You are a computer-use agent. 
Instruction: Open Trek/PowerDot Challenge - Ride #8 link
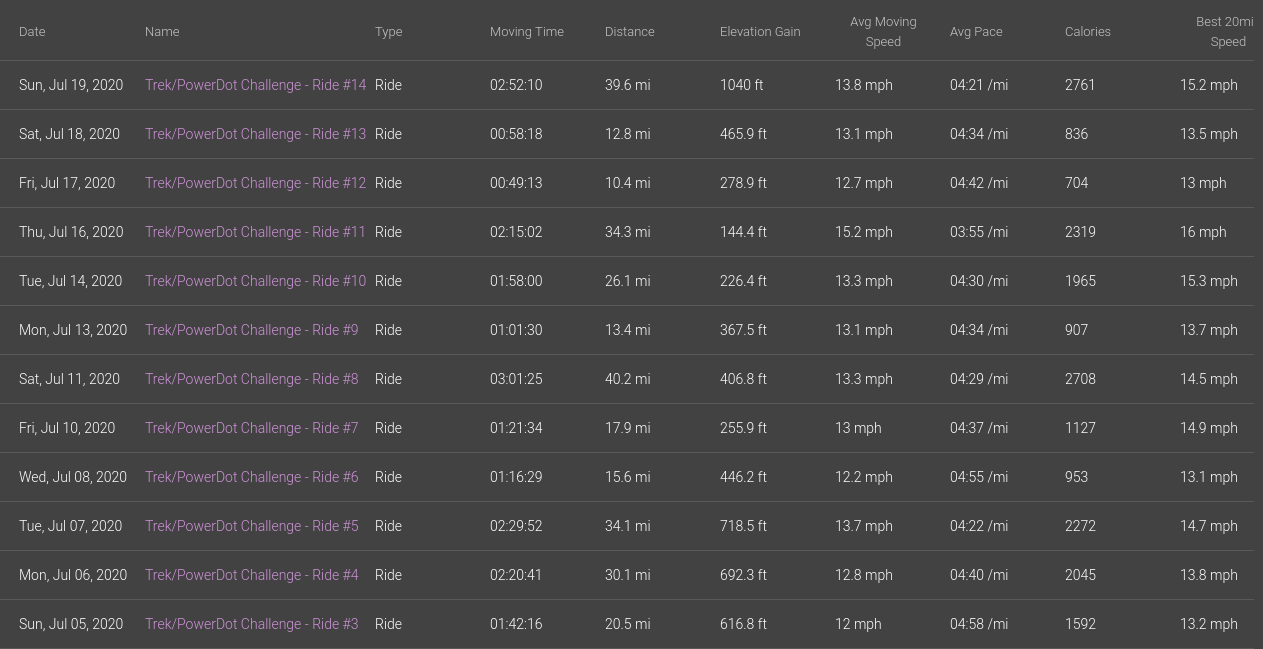251,379
